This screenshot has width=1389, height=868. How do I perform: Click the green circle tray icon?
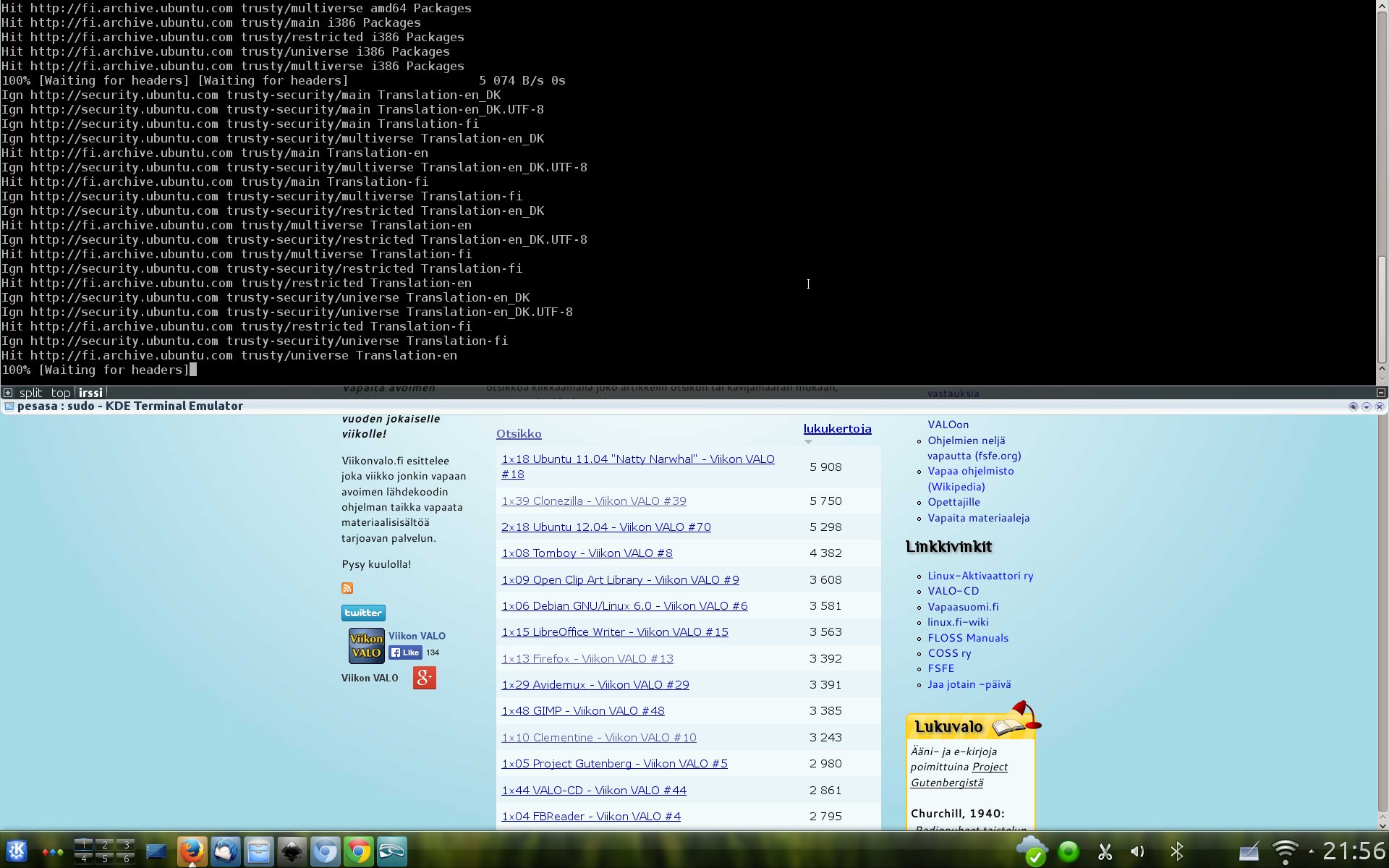pos(1069,851)
